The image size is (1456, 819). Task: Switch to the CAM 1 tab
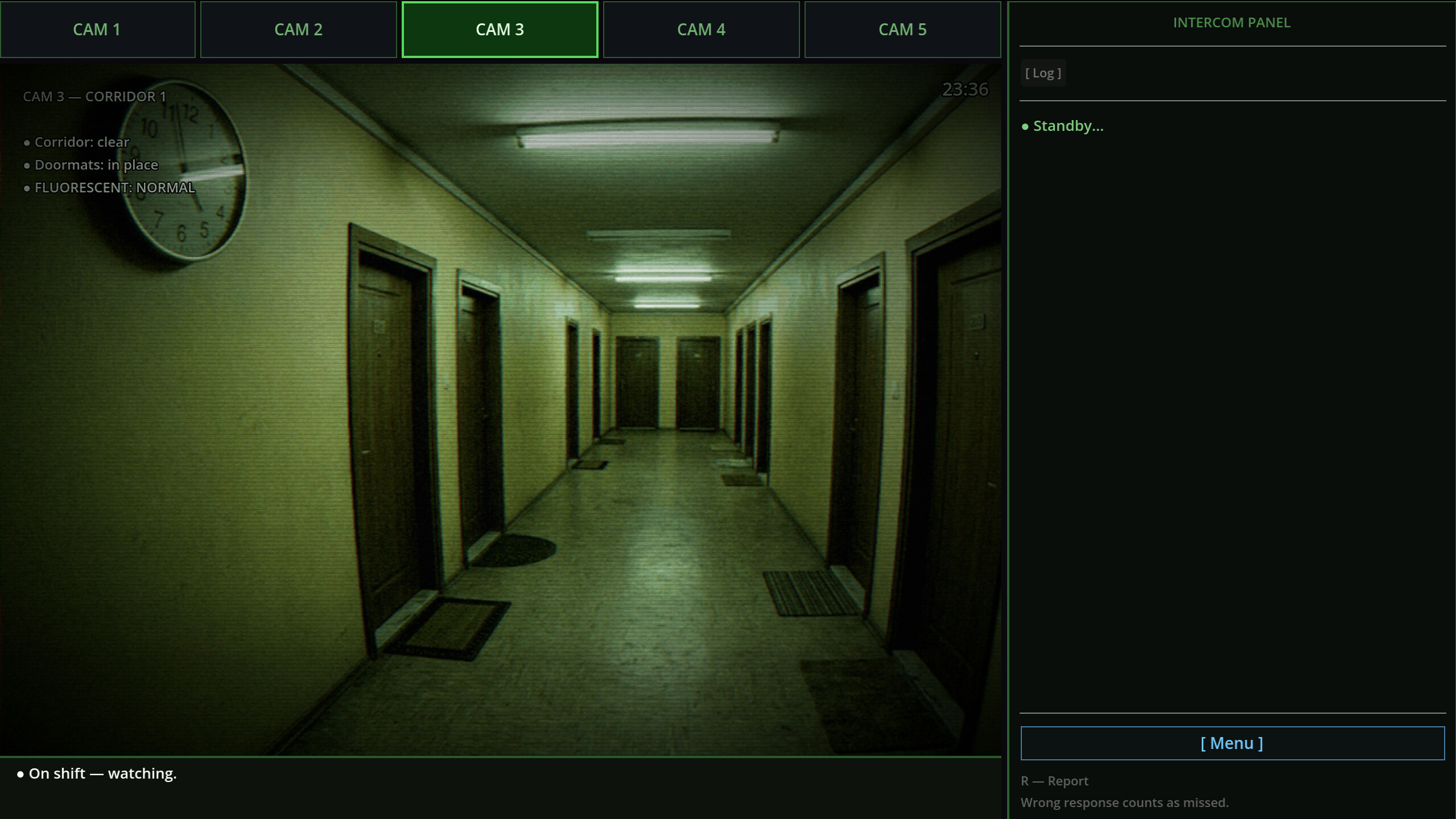pos(97,30)
